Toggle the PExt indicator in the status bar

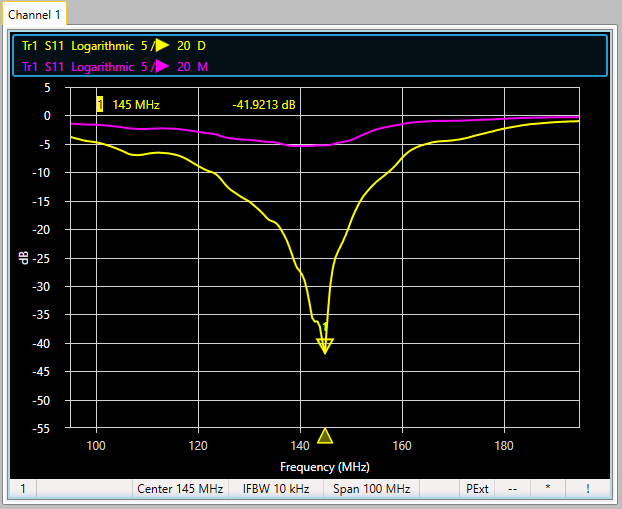pos(477,489)
